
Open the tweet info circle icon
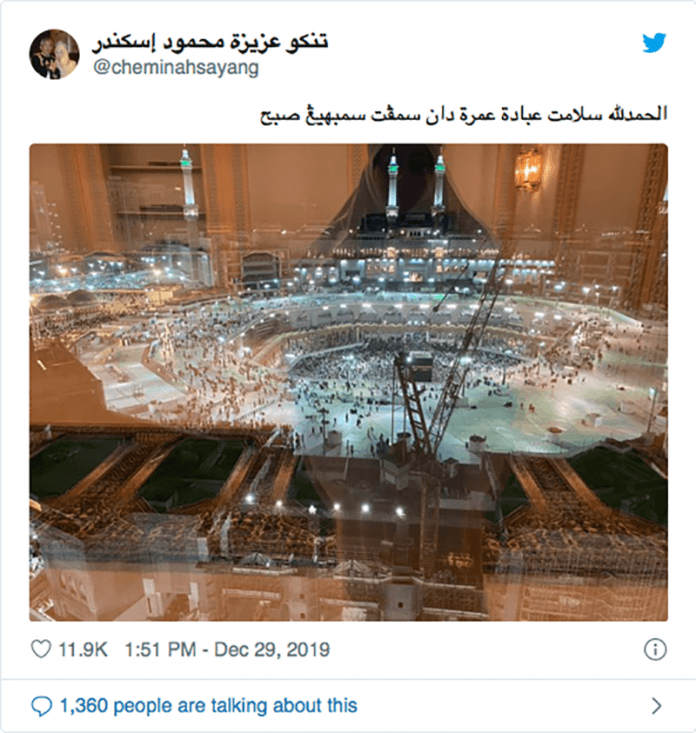pyautogui.click(x=655, y=650)
